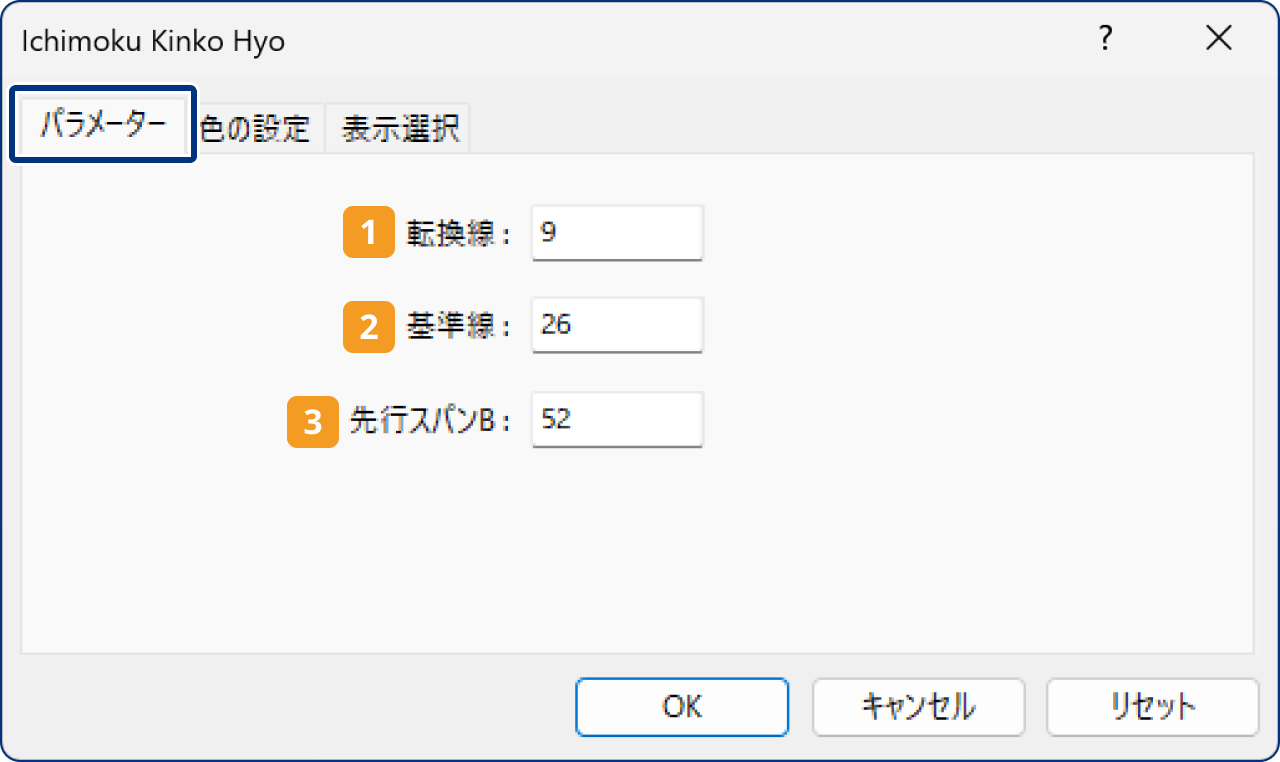The image size is (1280, 762).
Task: Click the 転換線 value field showing 9
Action: click(x=616, y=232)
